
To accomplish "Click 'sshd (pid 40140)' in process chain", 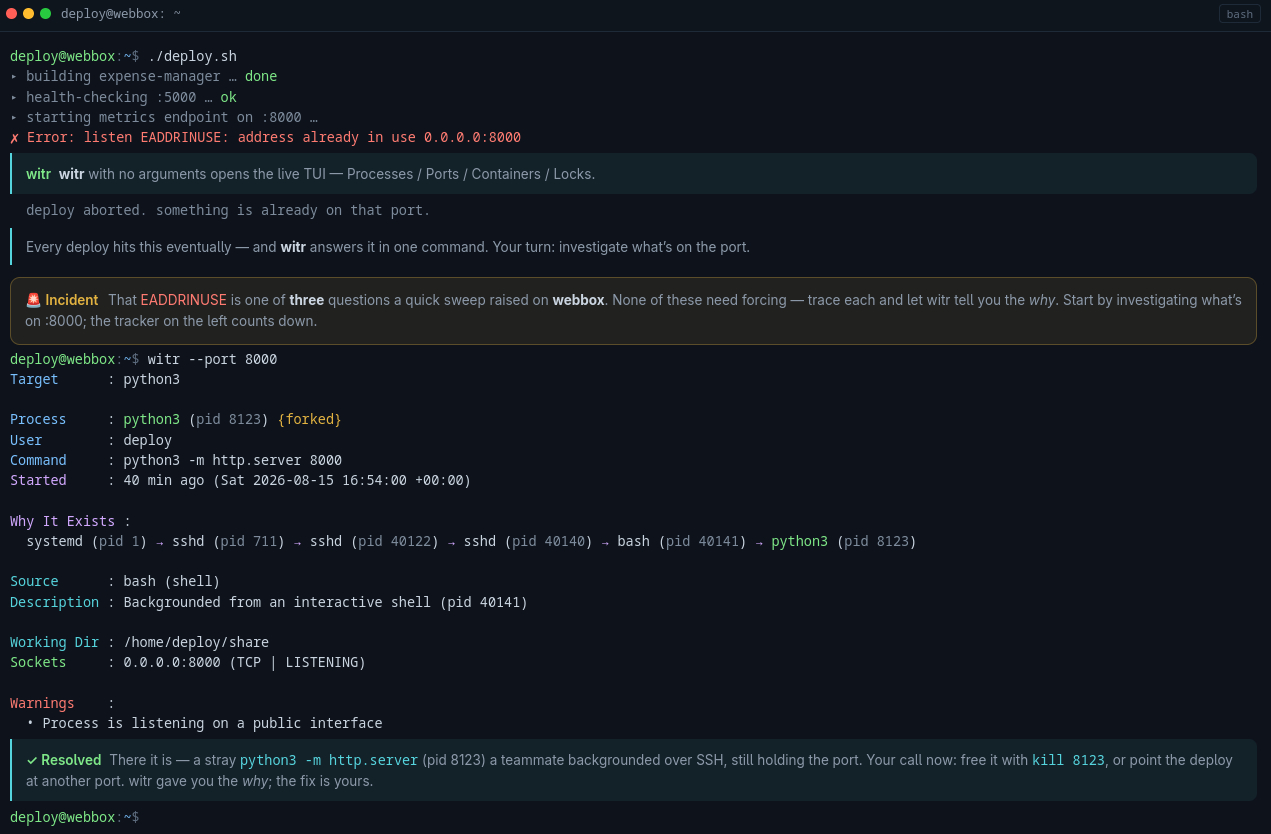I will click(x=529, y=541).
